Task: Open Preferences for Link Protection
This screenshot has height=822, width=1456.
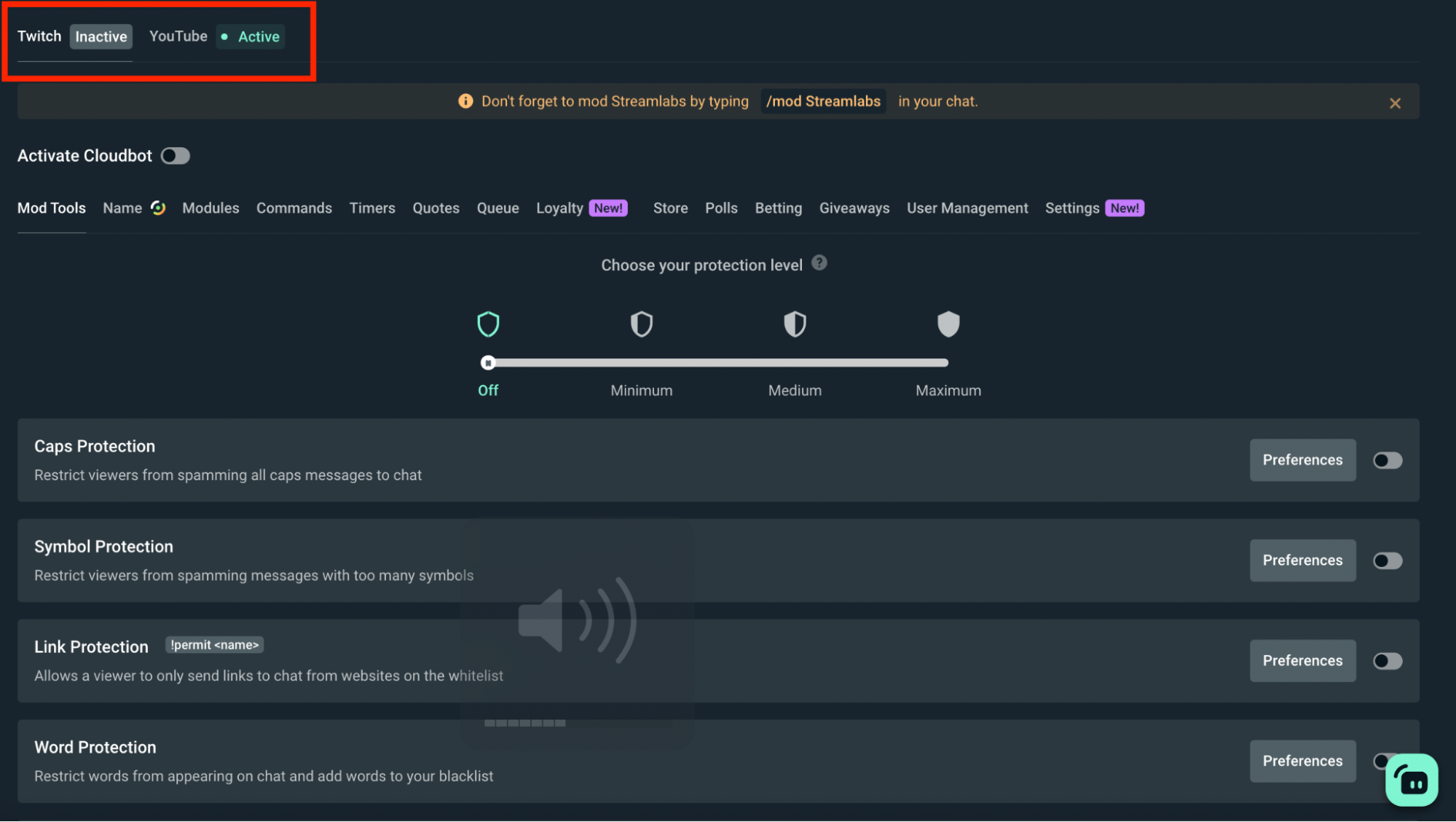Action: coord(1302,660)
